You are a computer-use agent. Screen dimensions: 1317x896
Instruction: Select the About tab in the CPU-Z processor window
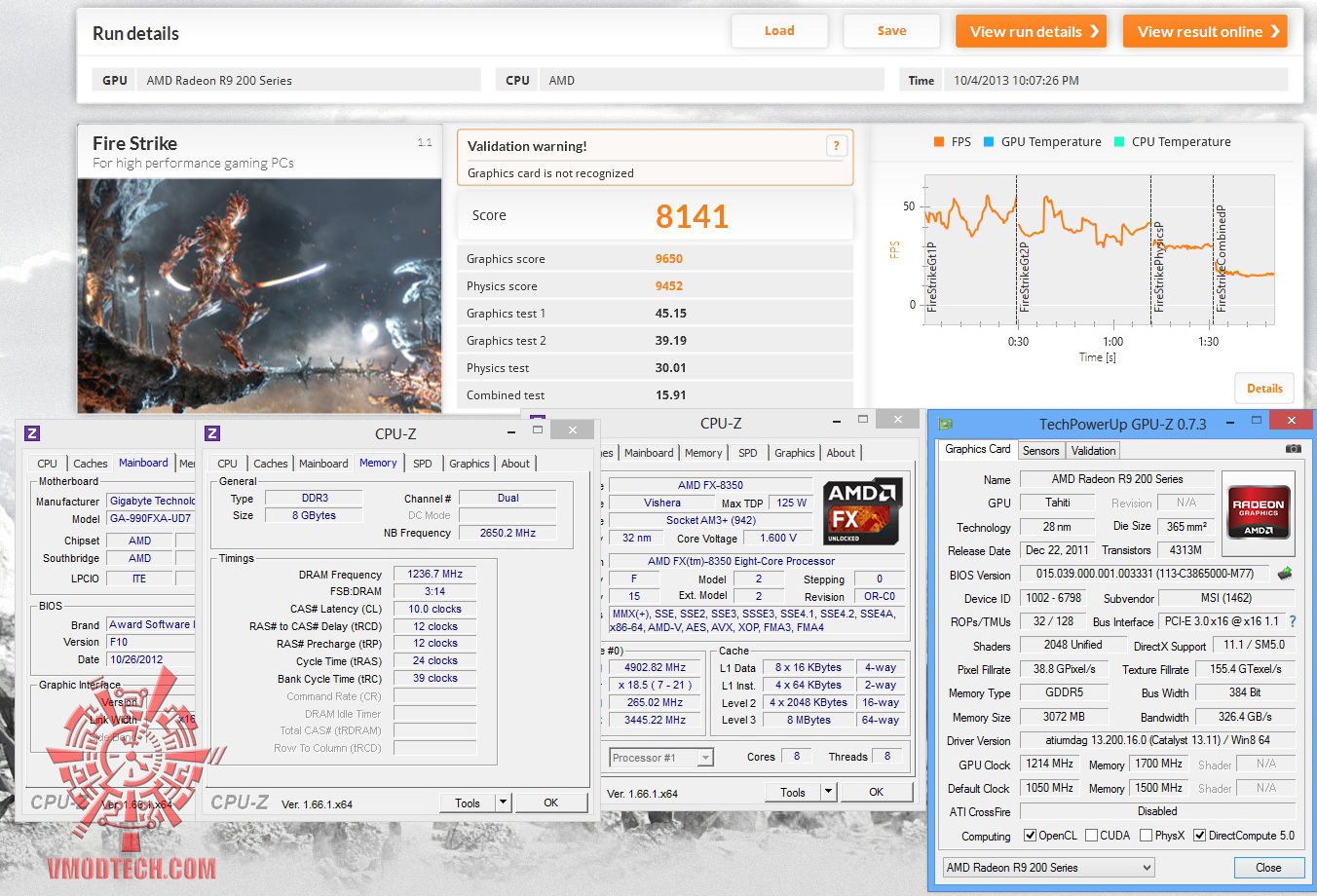841,453
